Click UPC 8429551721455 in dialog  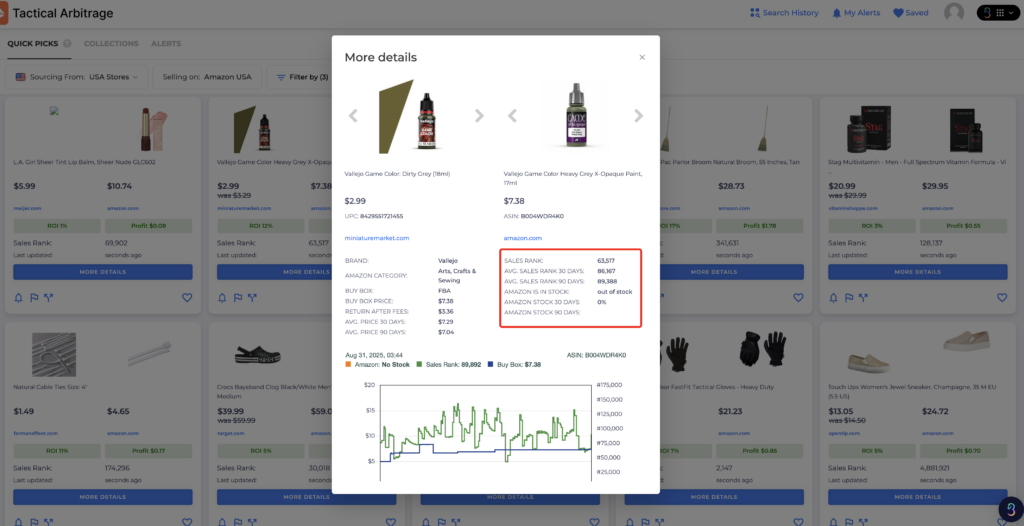pyautogui.click(x=374, y=216)
